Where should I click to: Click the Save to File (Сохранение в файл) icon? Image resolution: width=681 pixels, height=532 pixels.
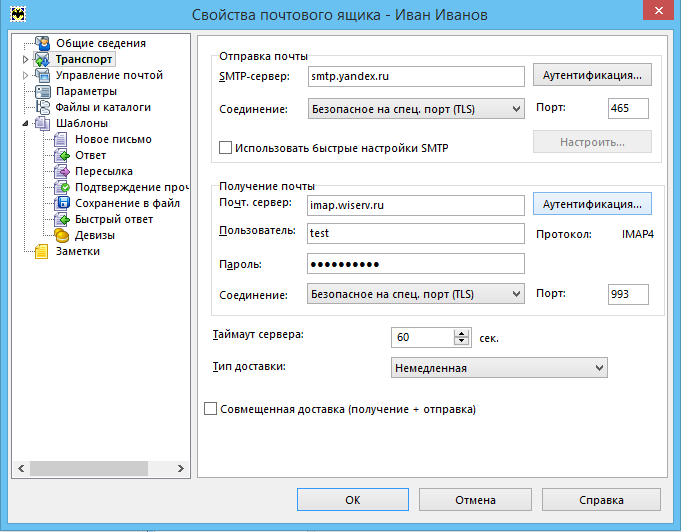point(62,203)
